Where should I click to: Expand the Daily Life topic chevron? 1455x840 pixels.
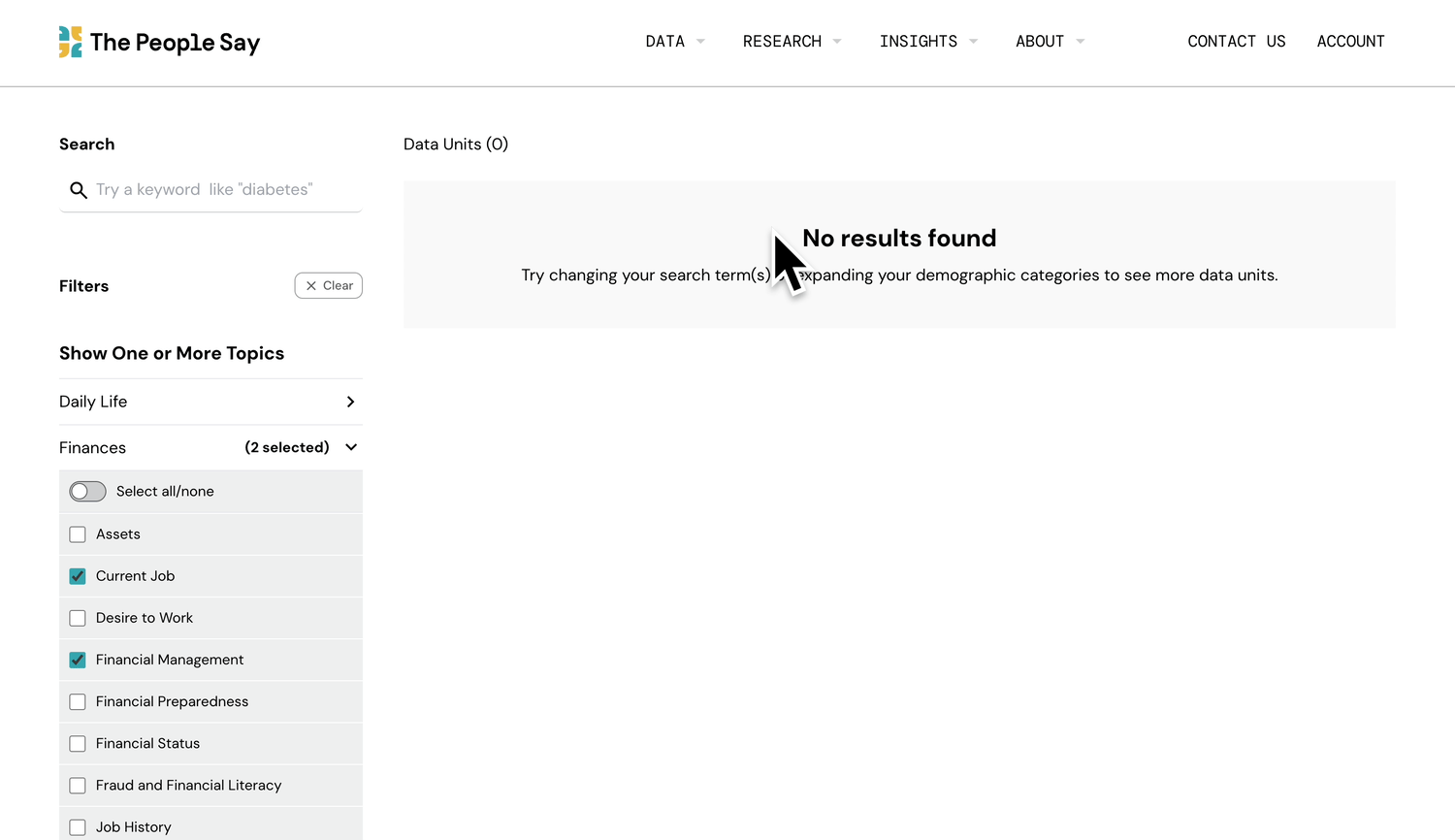[x=351, y=402]
